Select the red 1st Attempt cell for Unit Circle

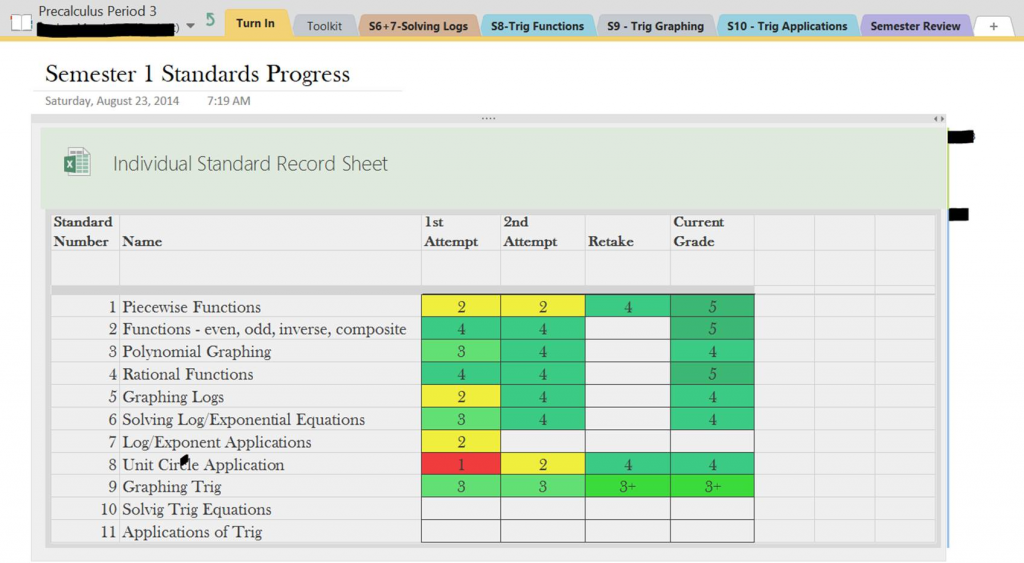coord(461,465)
